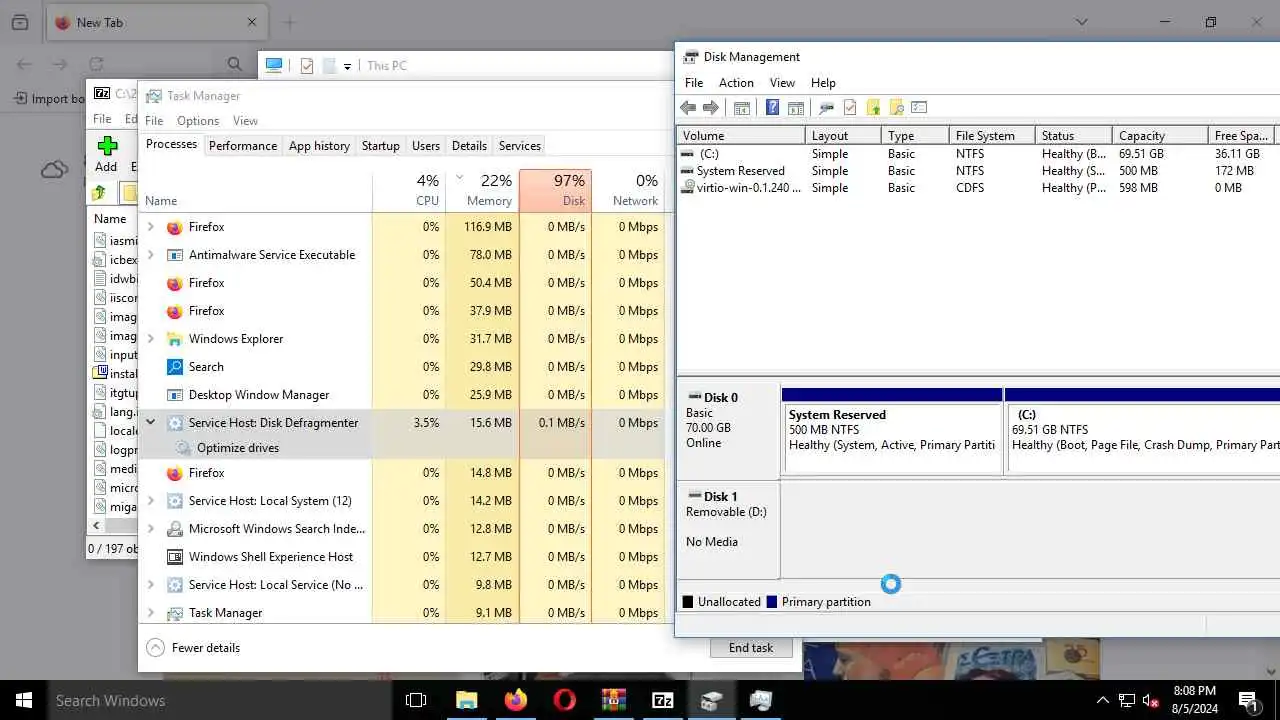Click 7-Zip up-folder icon
Image resolution: width=1280 pixels, height=720 pixels.
[99, 192]
